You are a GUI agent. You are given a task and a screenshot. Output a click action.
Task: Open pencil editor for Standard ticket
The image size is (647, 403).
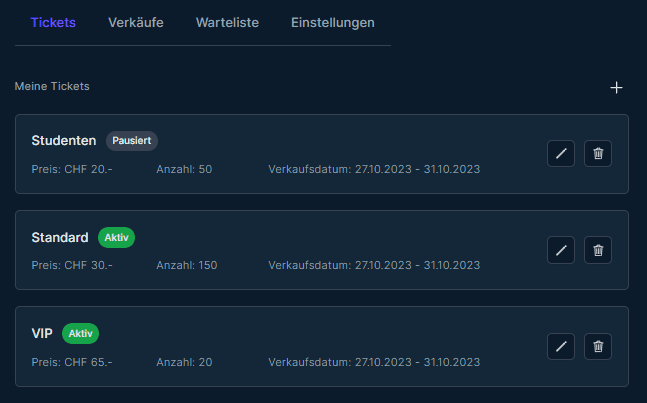[x=561, y=250]
